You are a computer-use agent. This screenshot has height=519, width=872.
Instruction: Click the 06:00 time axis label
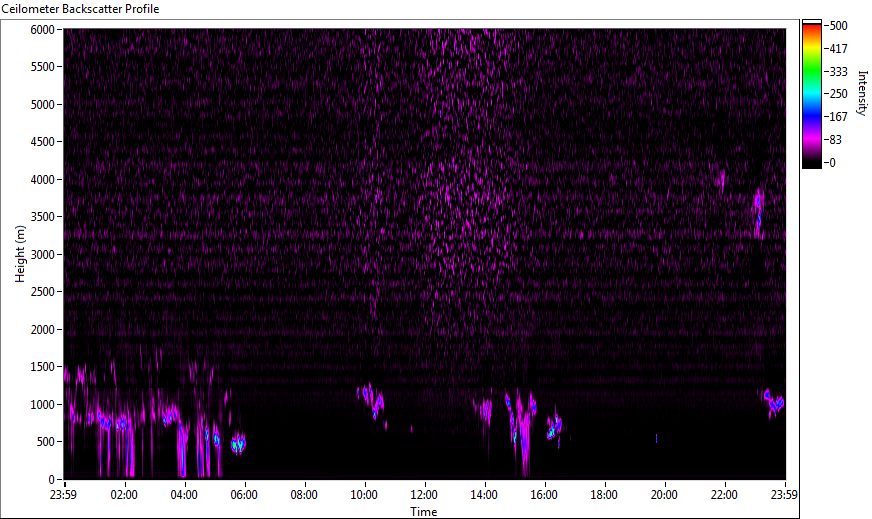[x=244, y=495]
